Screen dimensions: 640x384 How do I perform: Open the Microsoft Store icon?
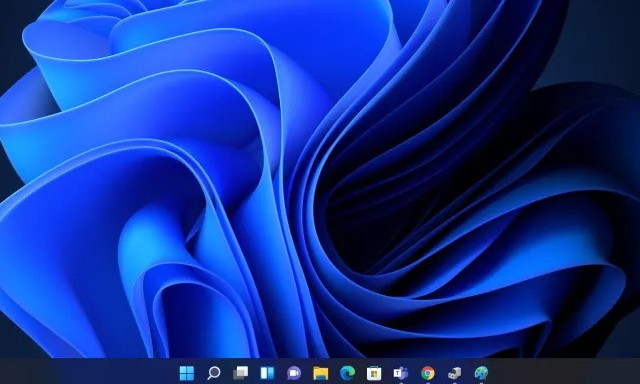click(374, 373)
